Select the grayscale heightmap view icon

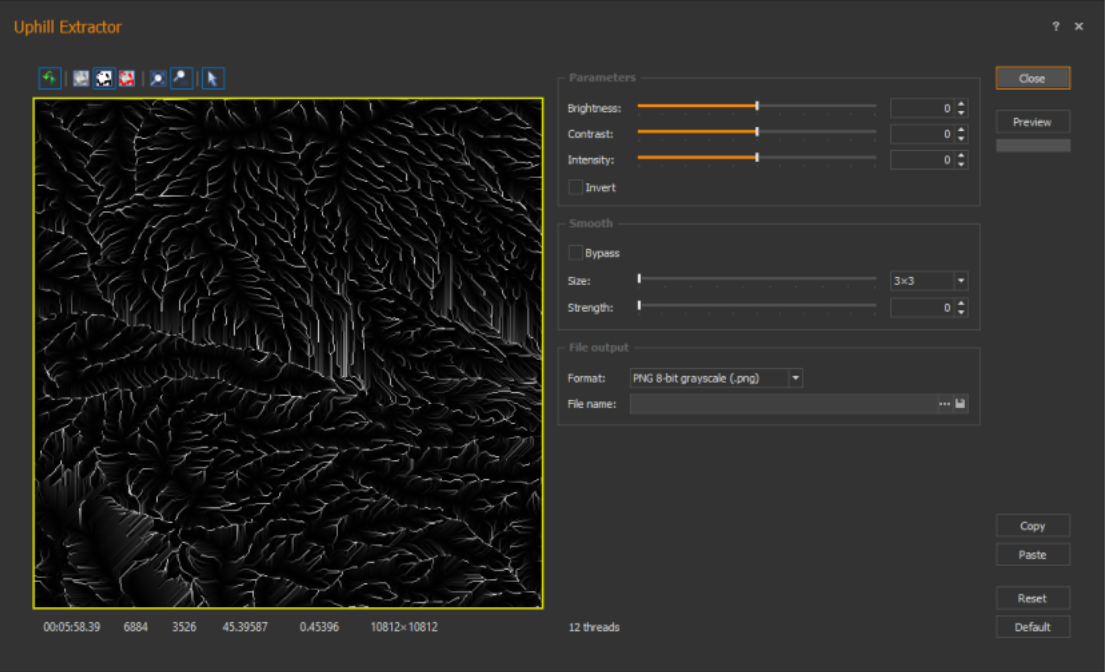81,78
